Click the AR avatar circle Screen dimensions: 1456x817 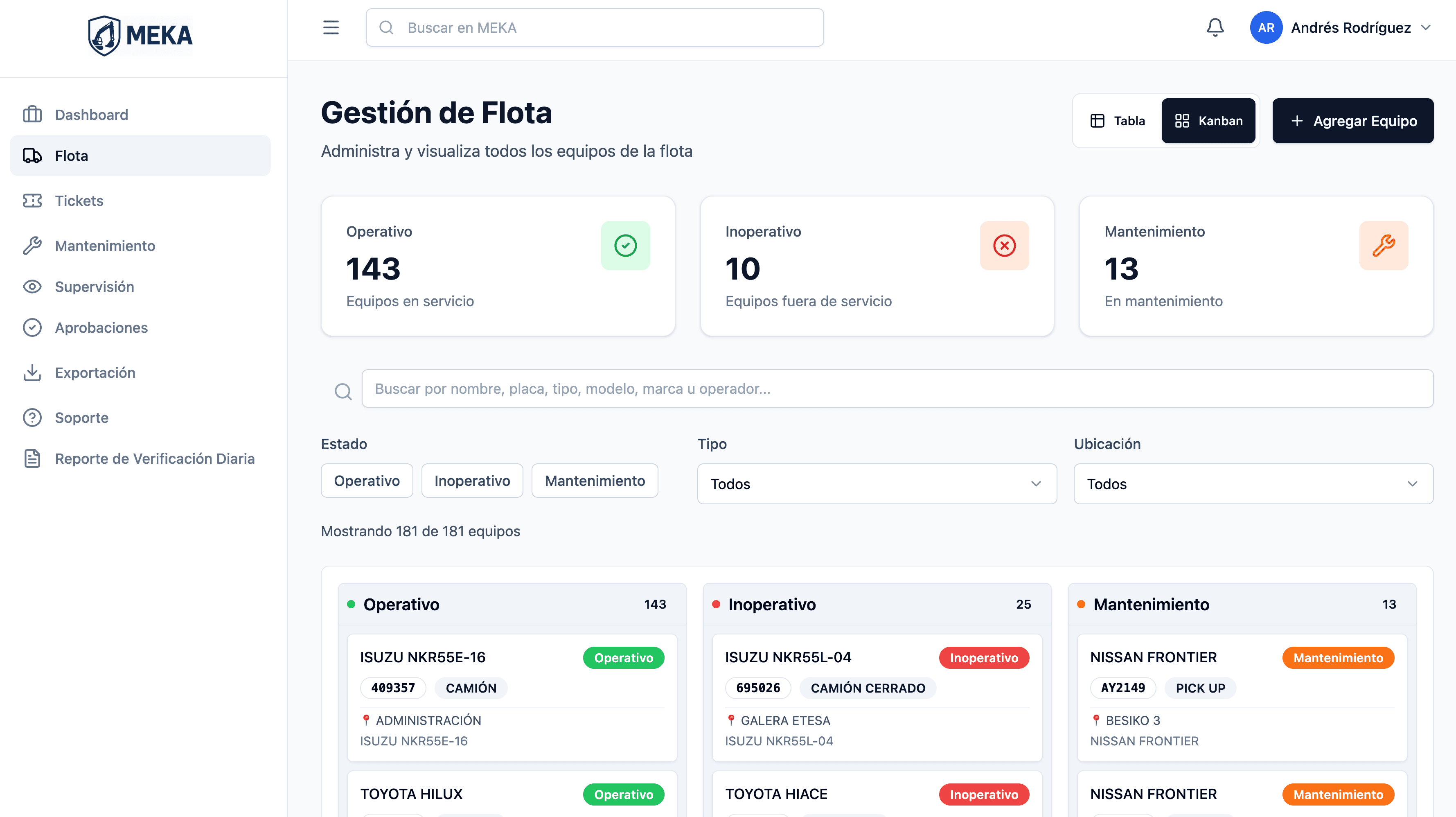(1266, 27)
